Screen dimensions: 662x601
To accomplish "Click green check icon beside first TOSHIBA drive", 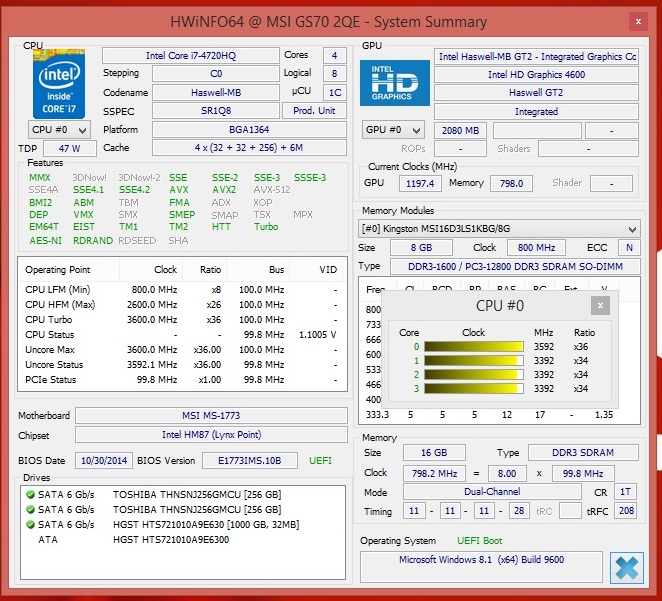I will [30, 494].
